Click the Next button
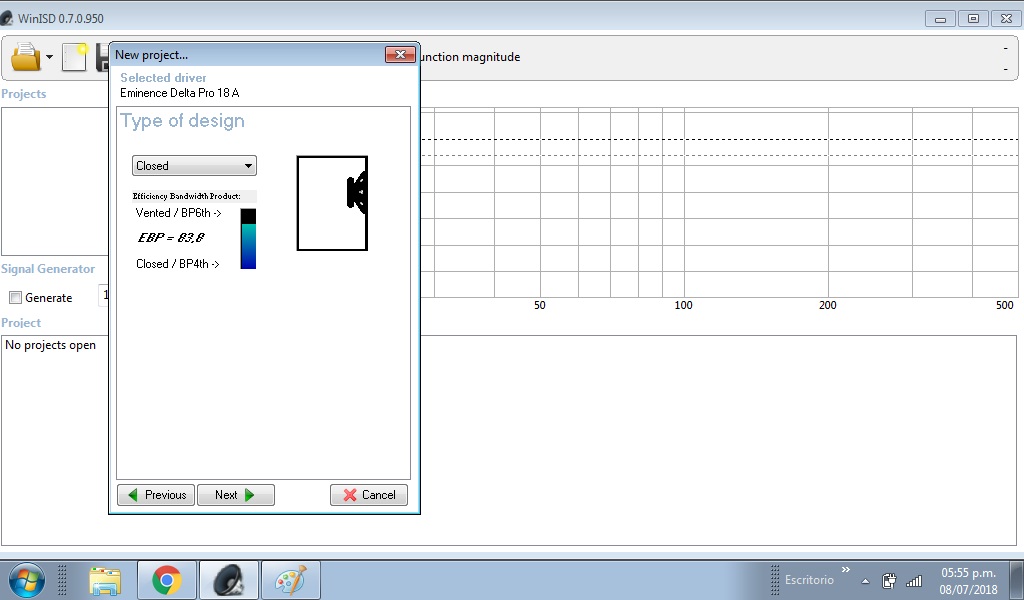The image size is (1024, 600). 236,495
